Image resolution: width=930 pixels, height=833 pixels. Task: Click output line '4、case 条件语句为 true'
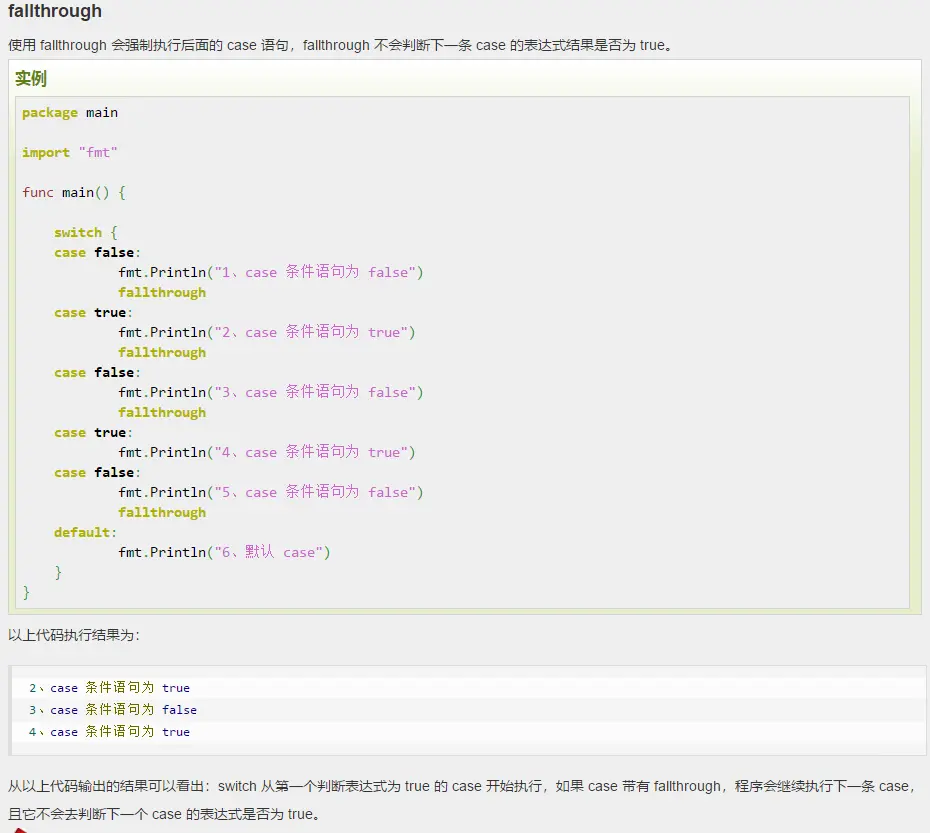click(110, 732)
